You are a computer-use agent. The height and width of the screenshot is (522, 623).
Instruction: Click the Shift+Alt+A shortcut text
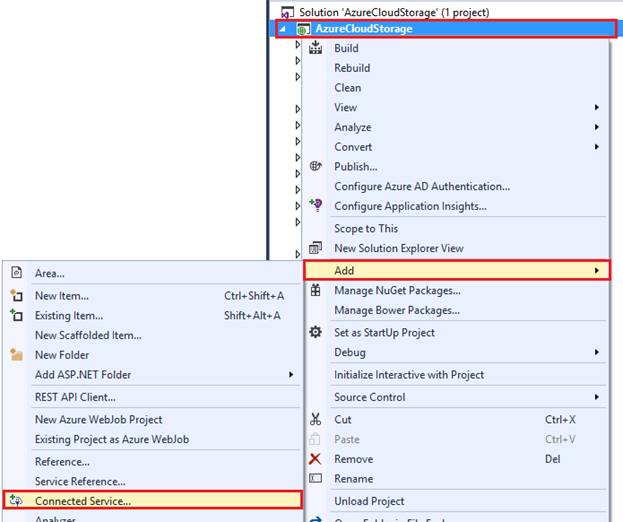[252, 315]
